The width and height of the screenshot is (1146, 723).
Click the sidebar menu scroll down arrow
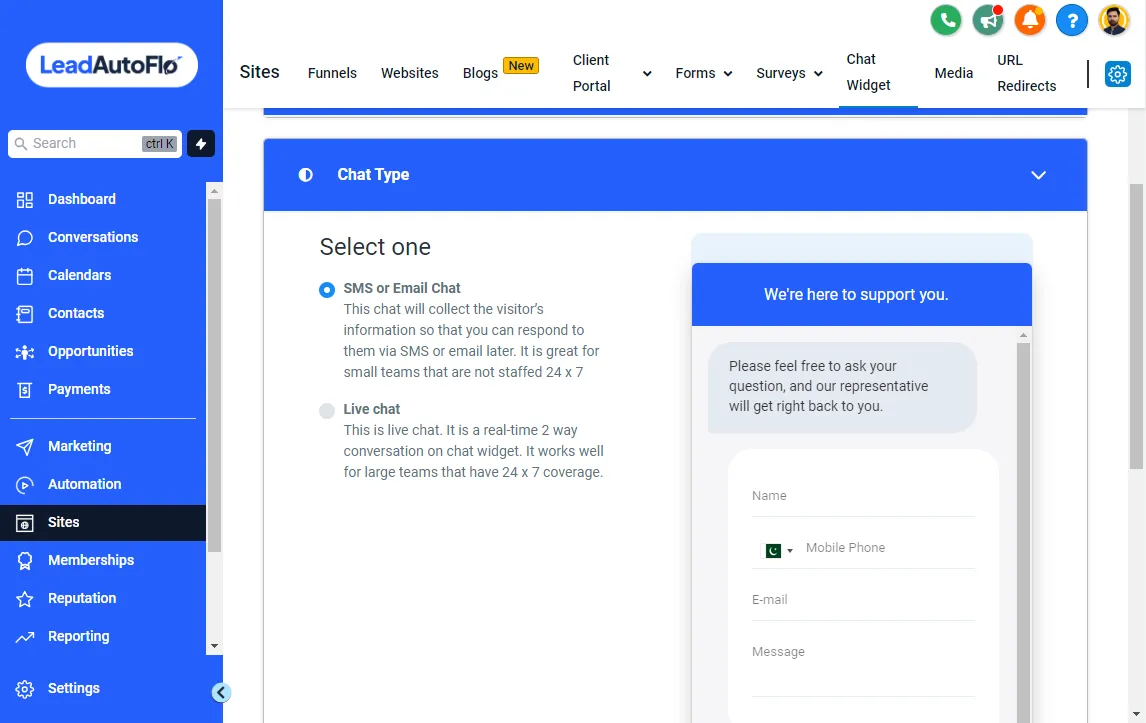tap(214, 646)
